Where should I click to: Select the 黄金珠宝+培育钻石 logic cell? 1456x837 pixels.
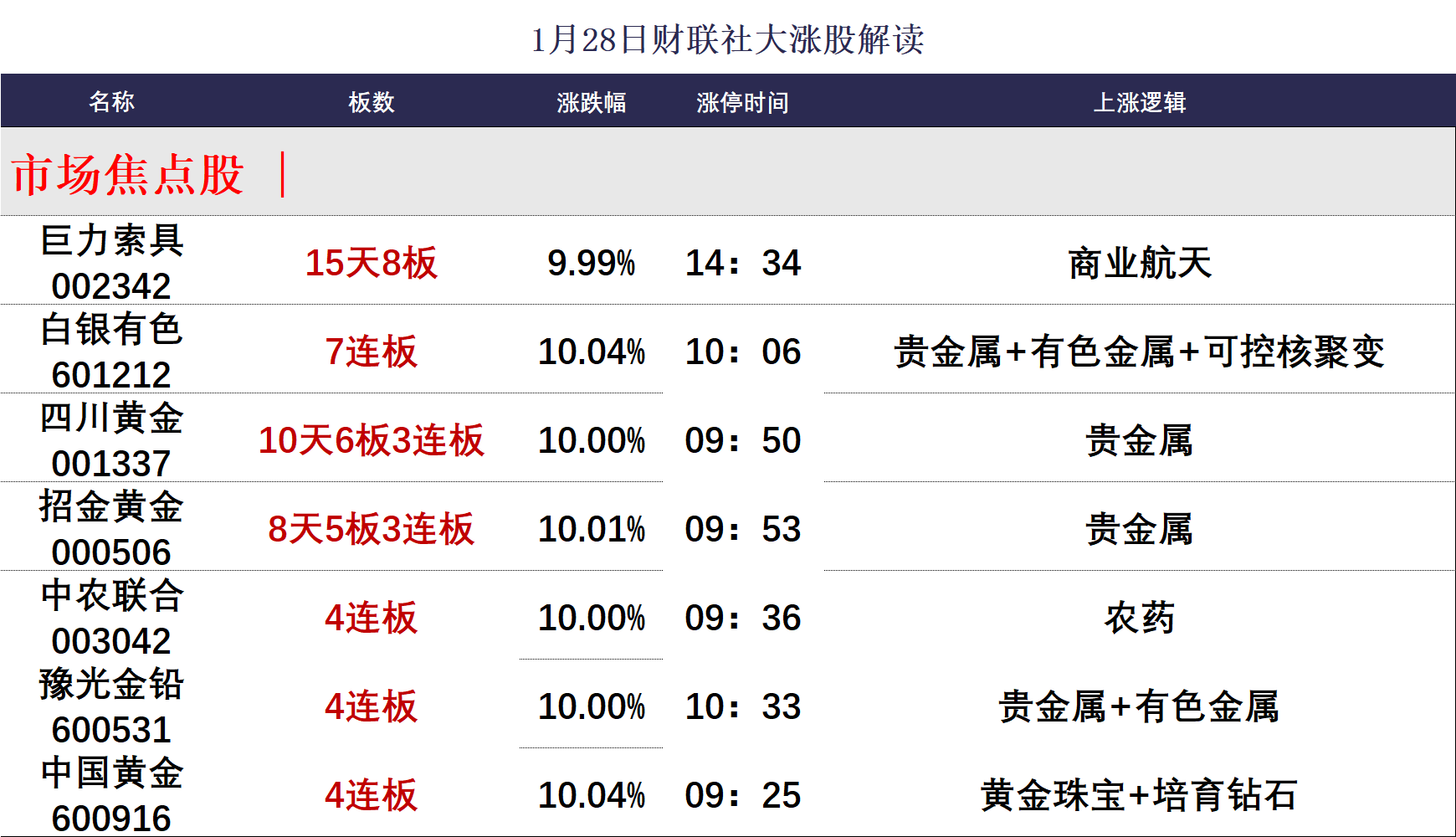coord(1139,795)
